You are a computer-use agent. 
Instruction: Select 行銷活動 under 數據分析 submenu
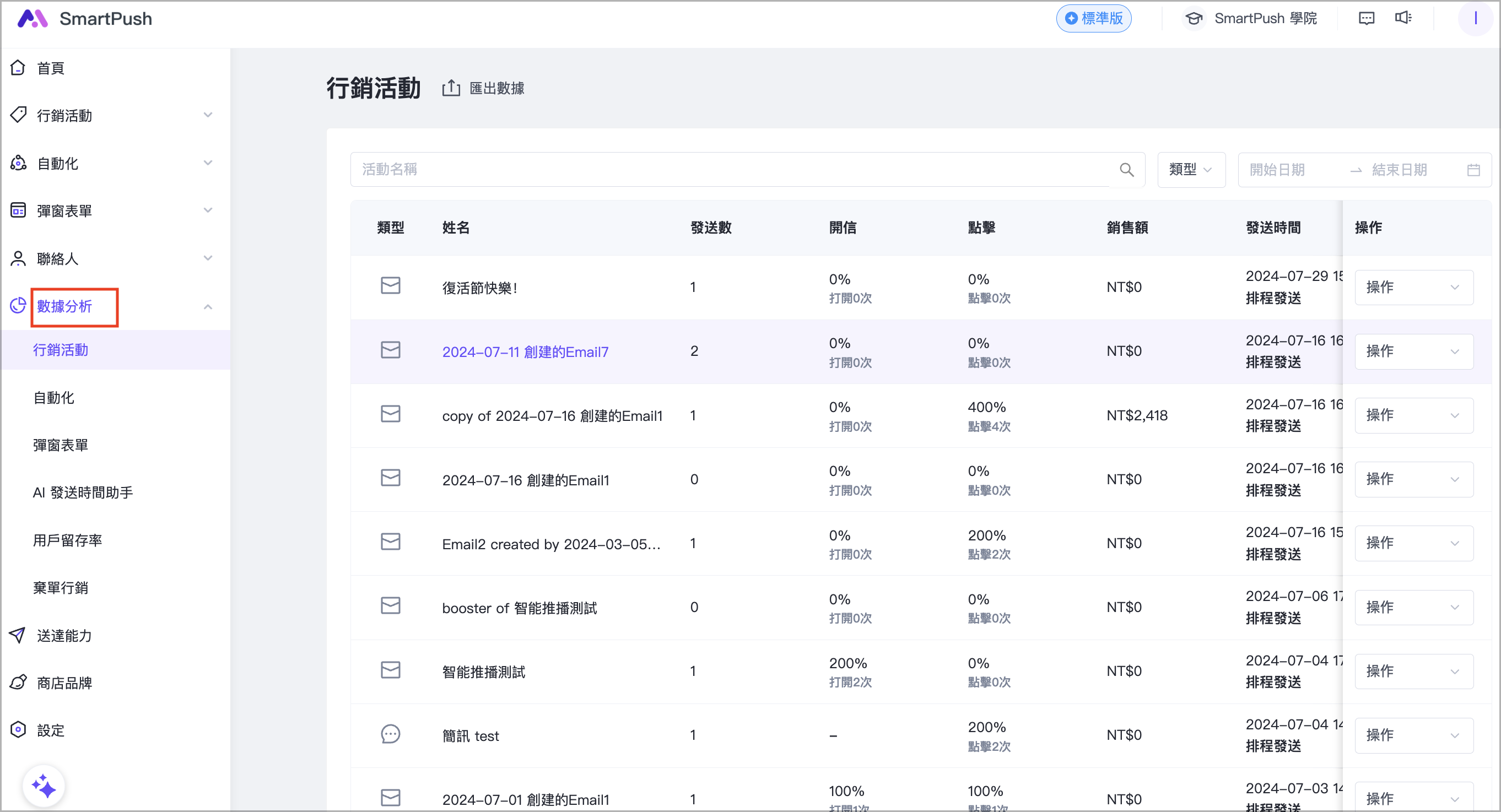pyautogui.click(x=115, y=349)
